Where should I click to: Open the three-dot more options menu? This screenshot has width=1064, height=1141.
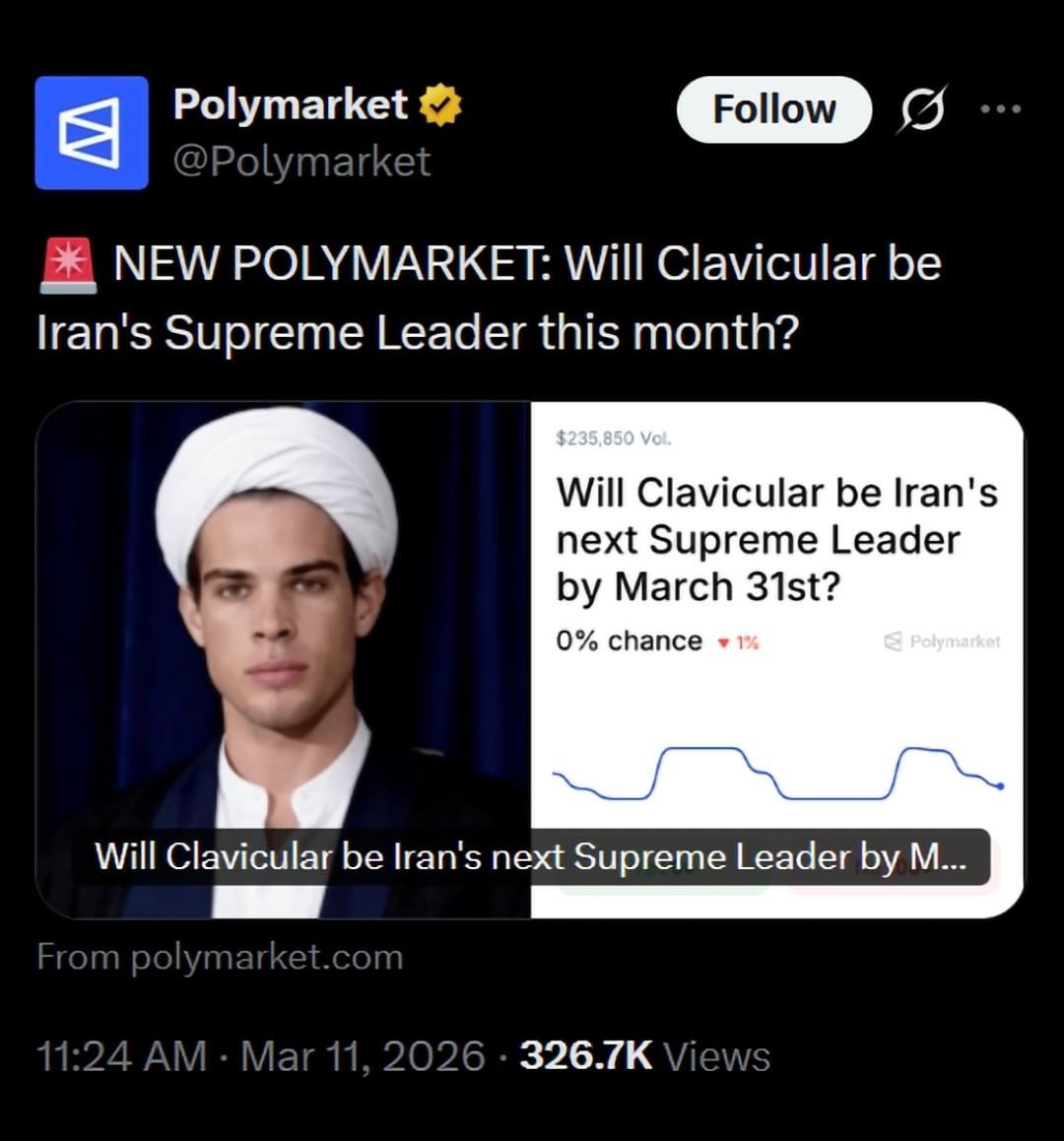click(1001, 108)
